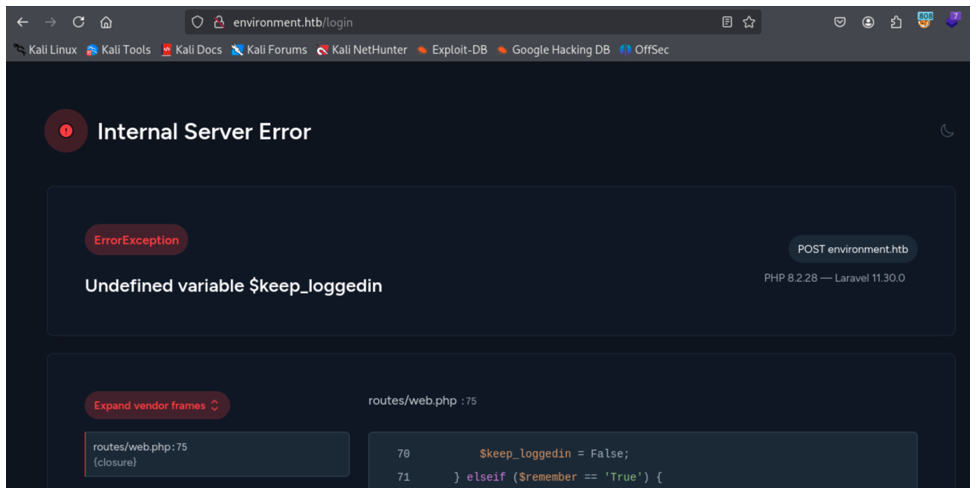Click the FoxyProxy extension icon
Viewport: 978px width, 496px height.
(x=924, y=21)
